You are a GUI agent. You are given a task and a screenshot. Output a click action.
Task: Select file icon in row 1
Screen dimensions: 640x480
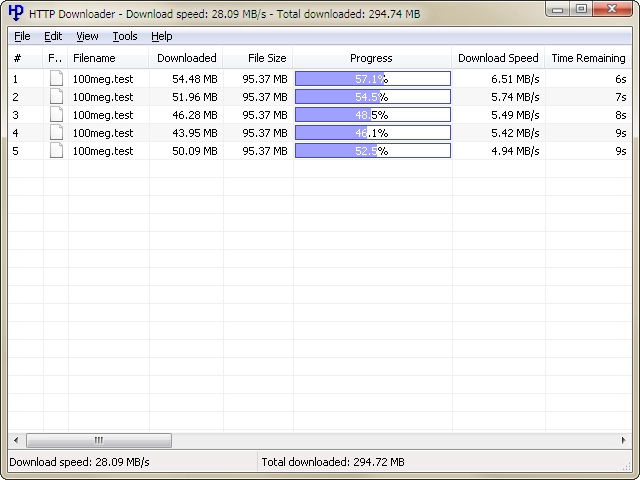tap(56, 78)
